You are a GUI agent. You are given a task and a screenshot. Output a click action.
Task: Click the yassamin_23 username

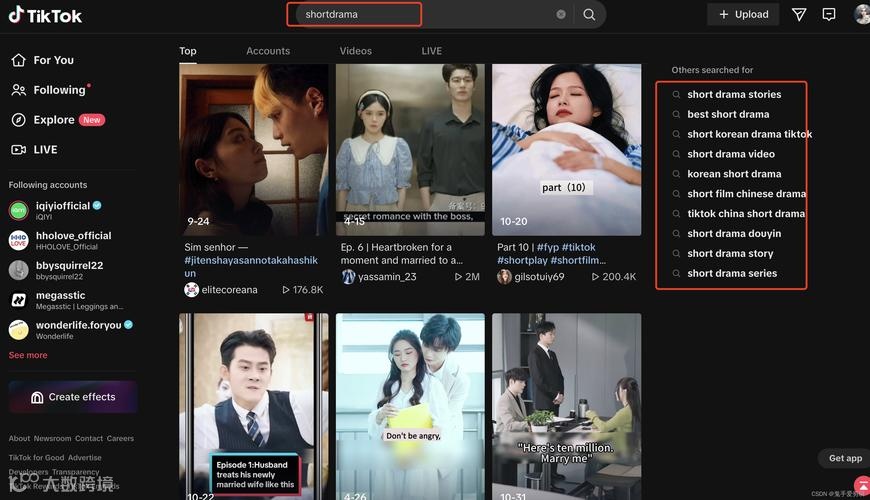[x=387, y=276]
